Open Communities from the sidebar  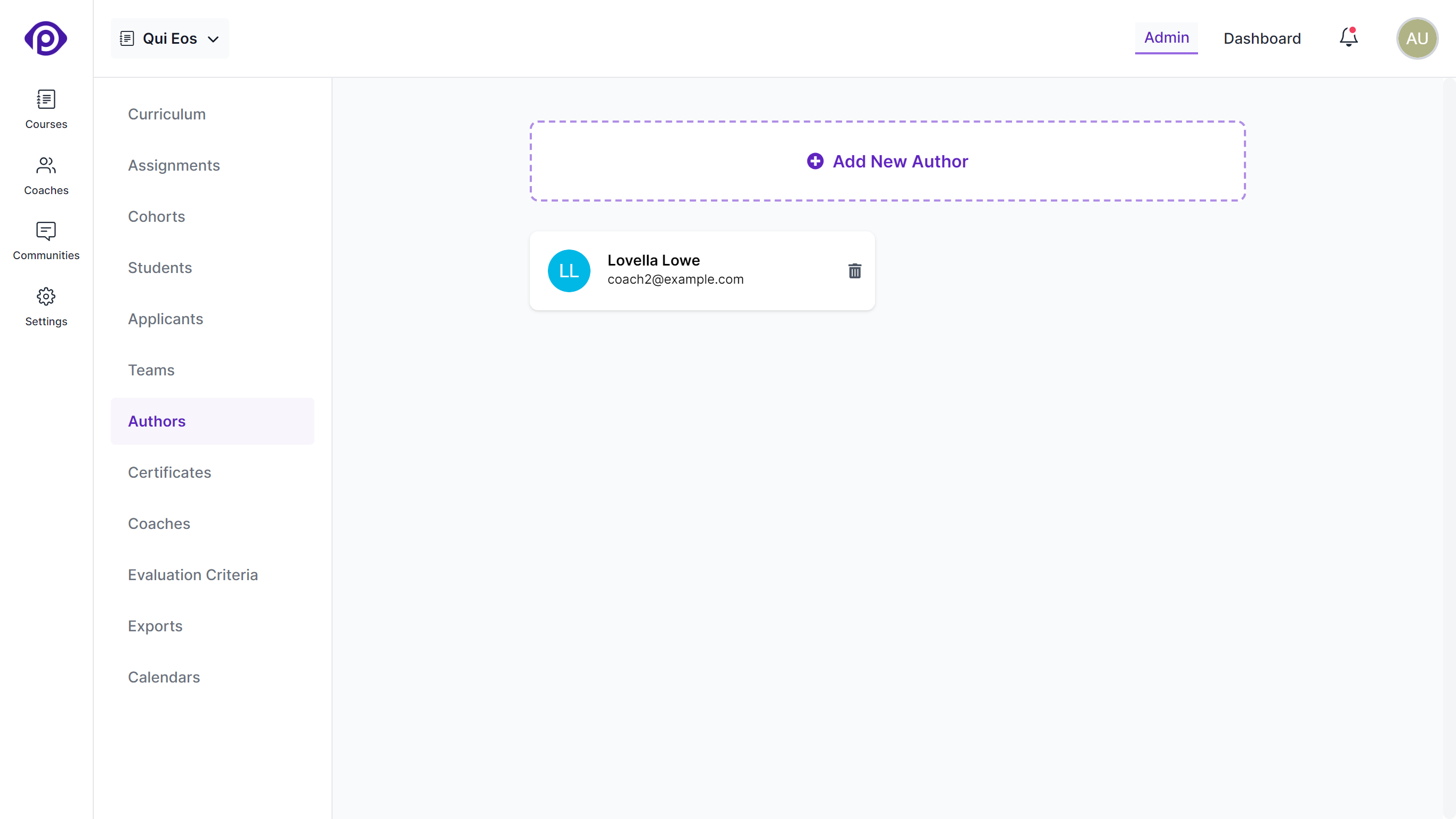[x=46, y=240]
